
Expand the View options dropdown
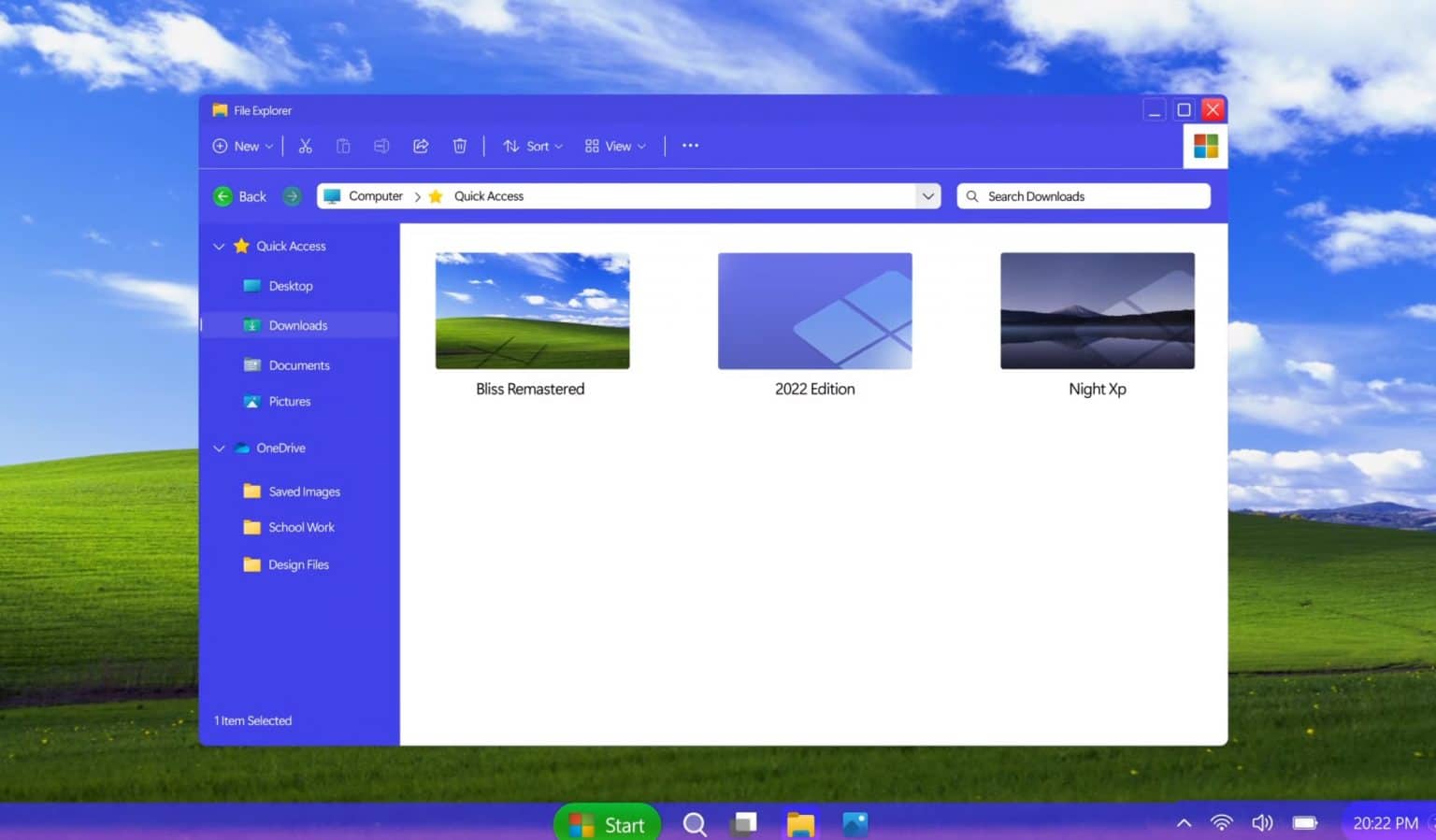(614, 146)
